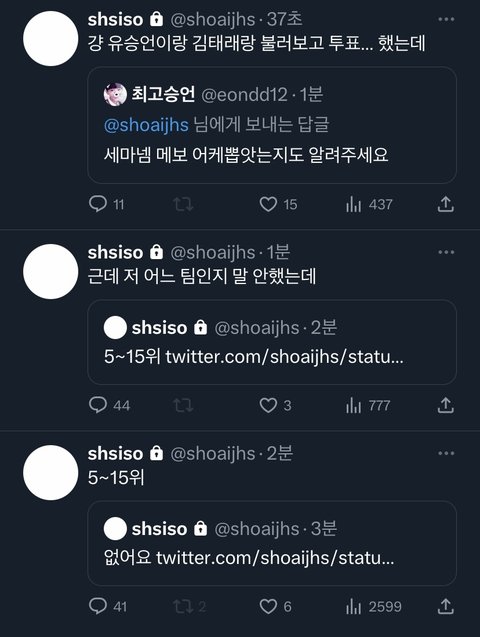Open replies on the tweet with 41 comments
This screenshot has width=480, height=637.
108,606
